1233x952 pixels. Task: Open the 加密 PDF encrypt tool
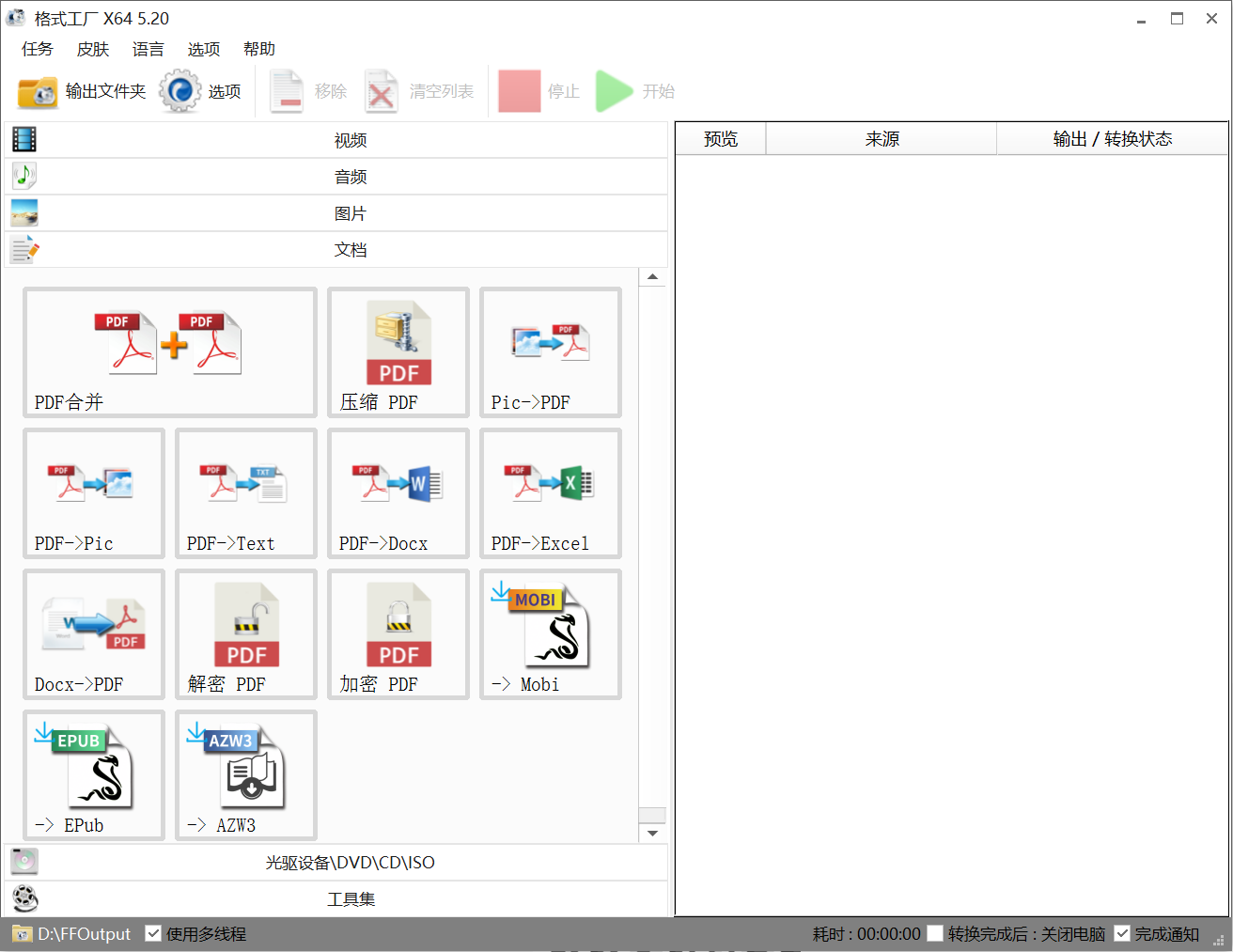tap(398, 634)
